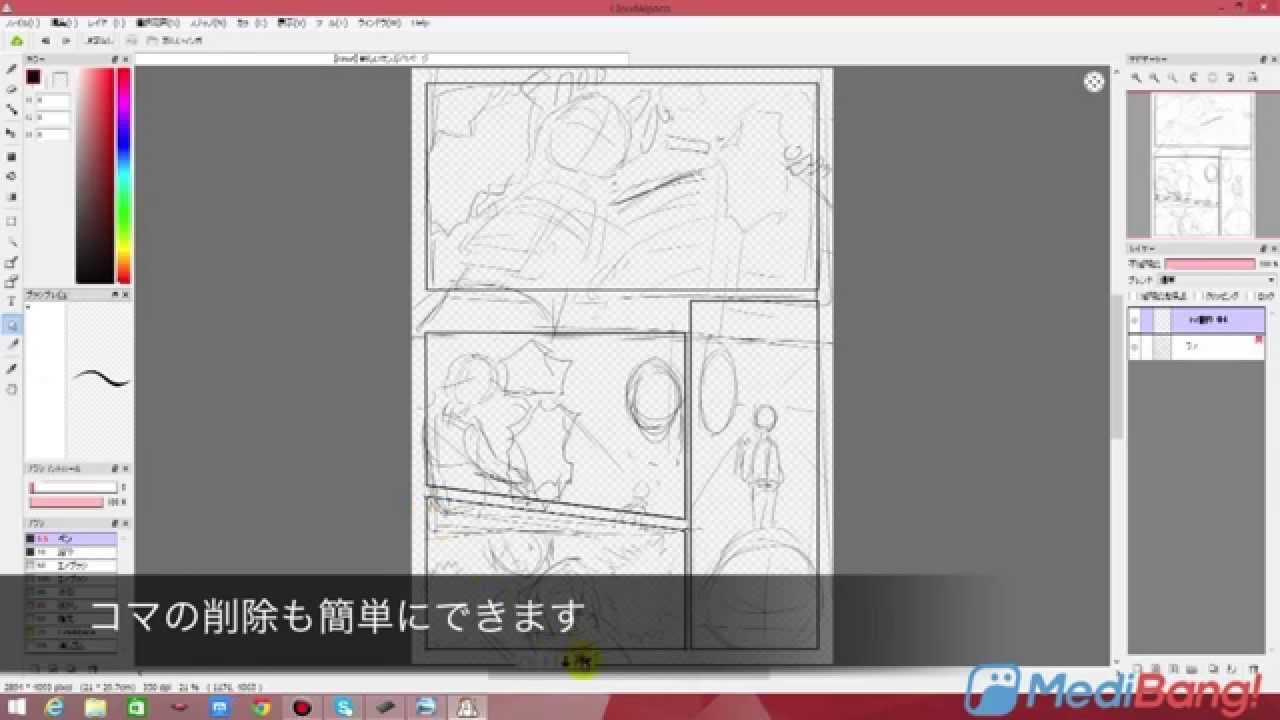The width and height of the screenshot is (1280, 720).
Task: Open the layer Blend mode dropdown
Action: click(x=1217, y=280)
